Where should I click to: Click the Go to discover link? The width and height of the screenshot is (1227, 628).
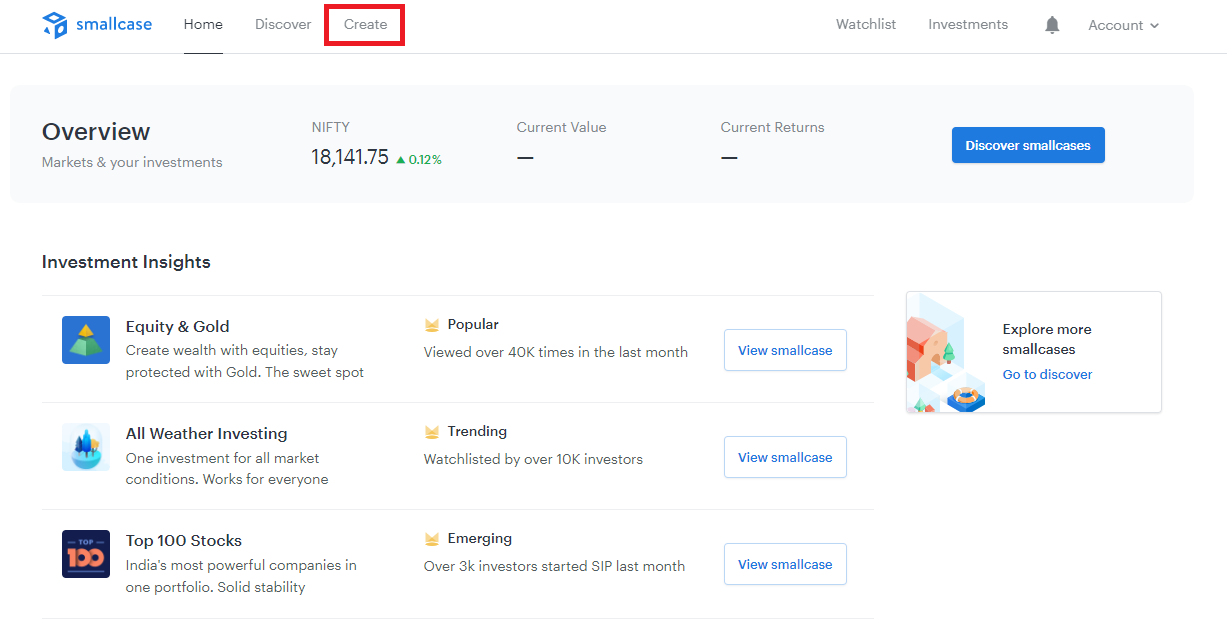[x=1047, y=374]
